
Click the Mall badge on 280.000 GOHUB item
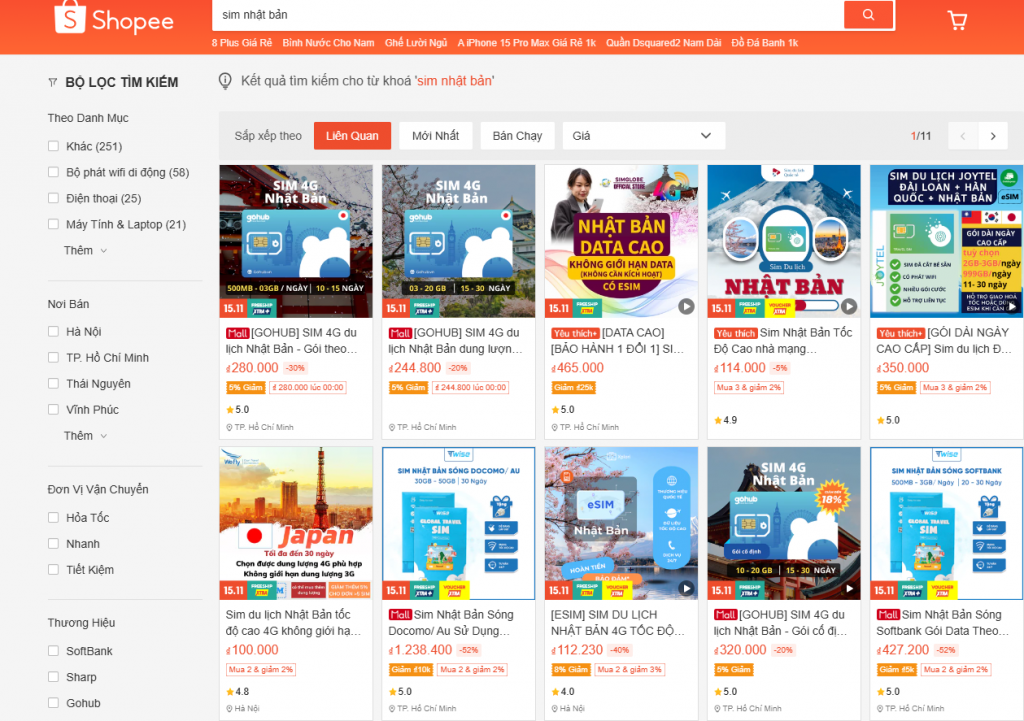tap(238, 333)
